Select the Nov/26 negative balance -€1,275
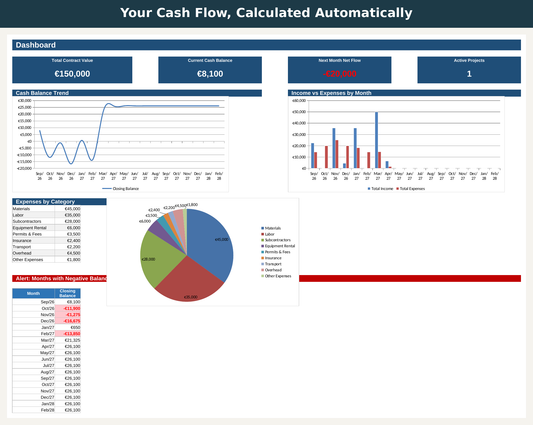 point(68,315)
